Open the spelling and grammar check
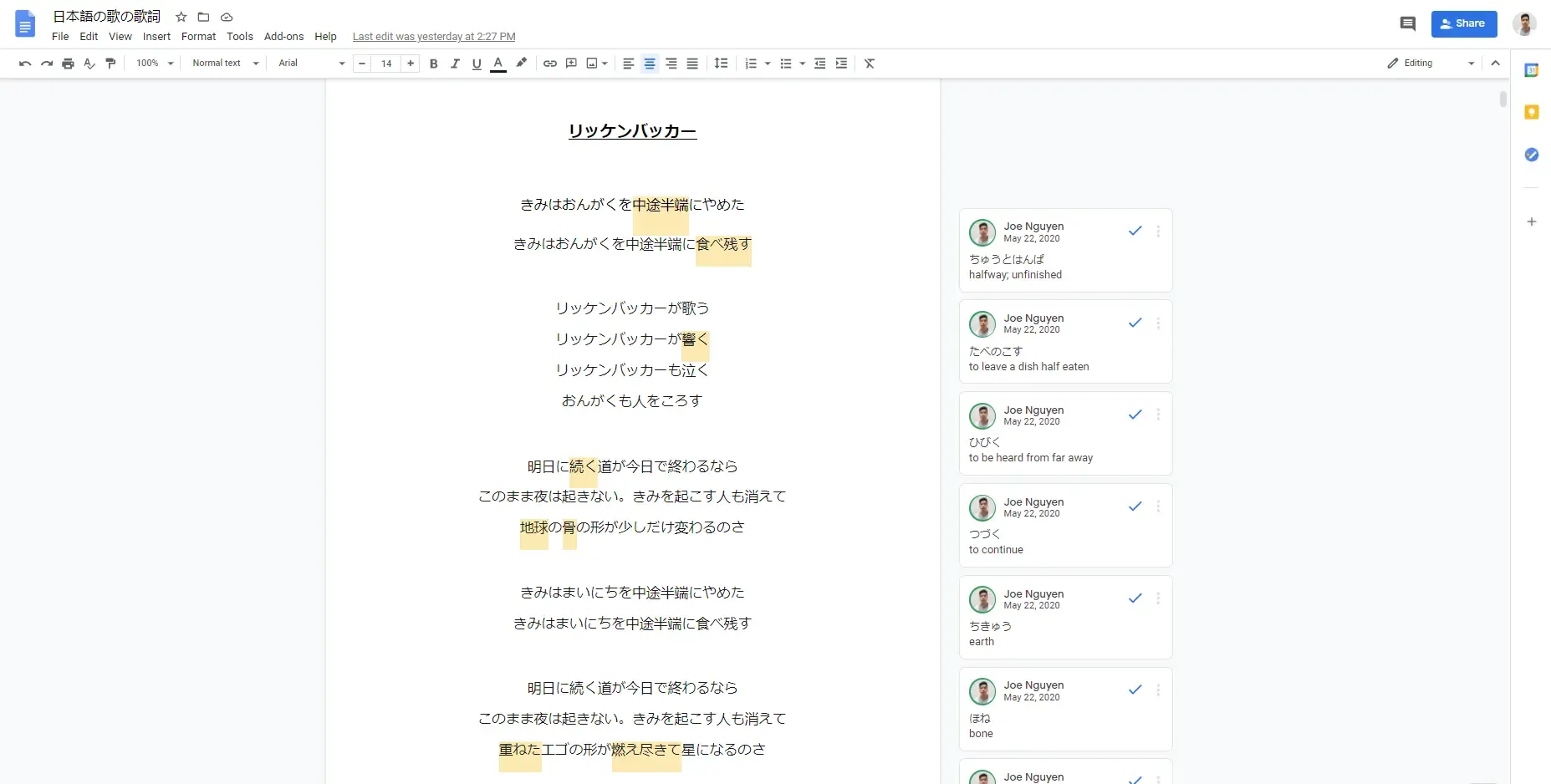 click(x=89, y=64)
